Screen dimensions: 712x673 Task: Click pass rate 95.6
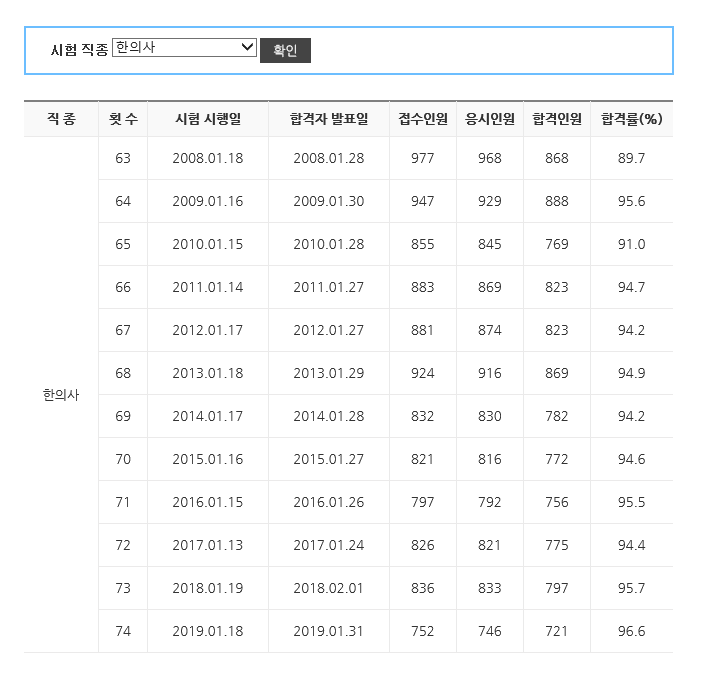click(632, 201)
